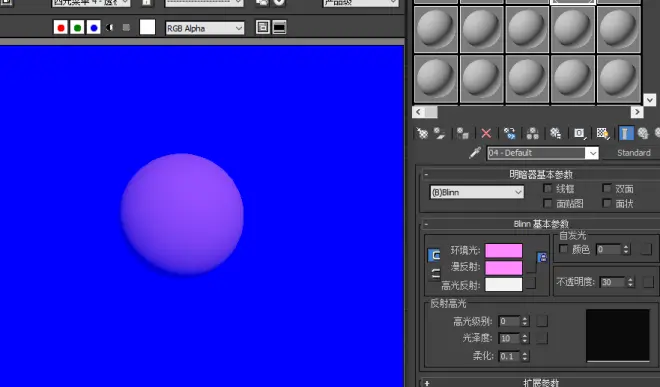Click the 不透明度 opacity field

pos(613,282)
